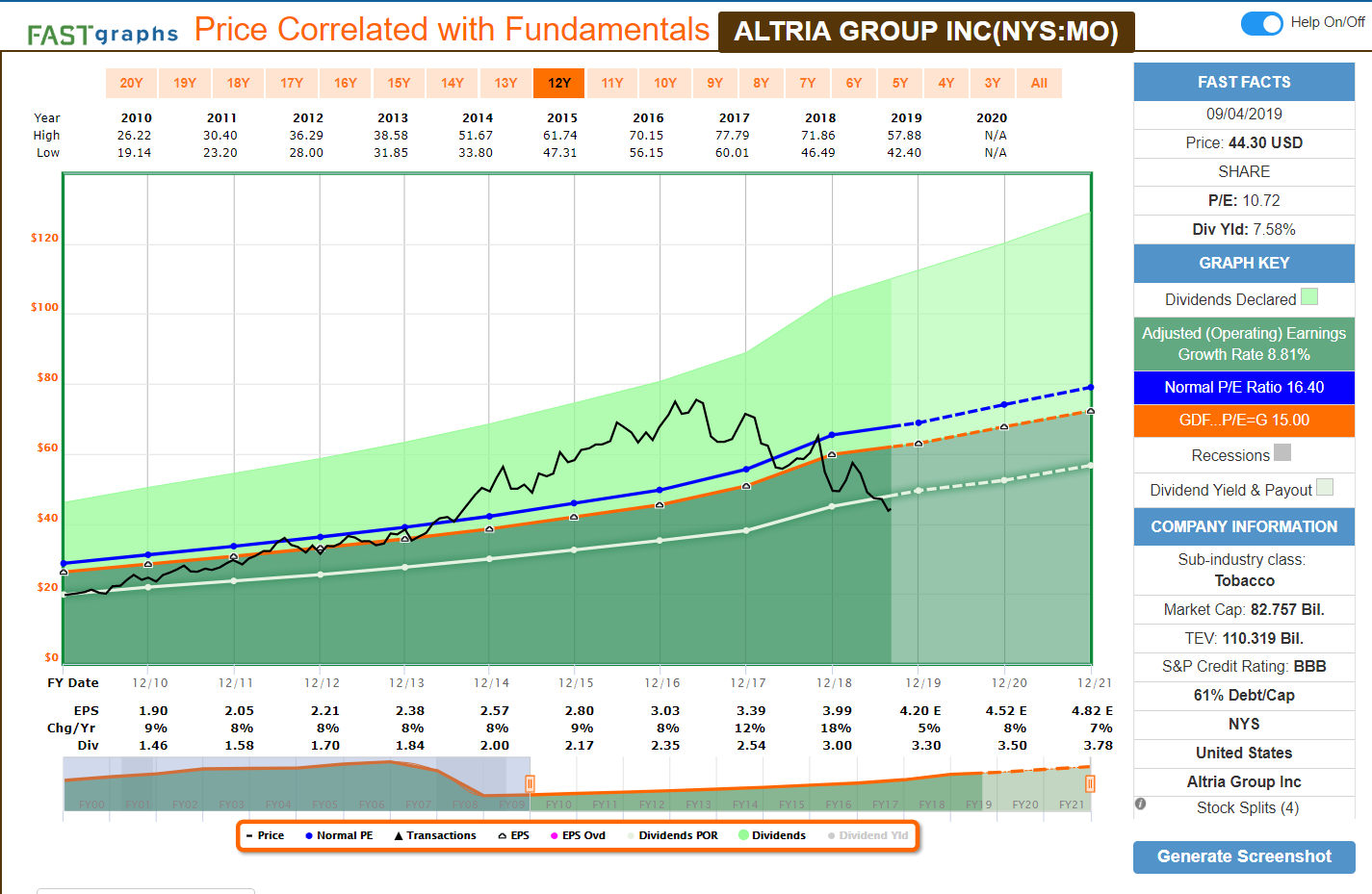Click the Dividends Declared green swatch
This screenshot has height=894, width=1372.
pyautogui.click(x=1309, y=296)
